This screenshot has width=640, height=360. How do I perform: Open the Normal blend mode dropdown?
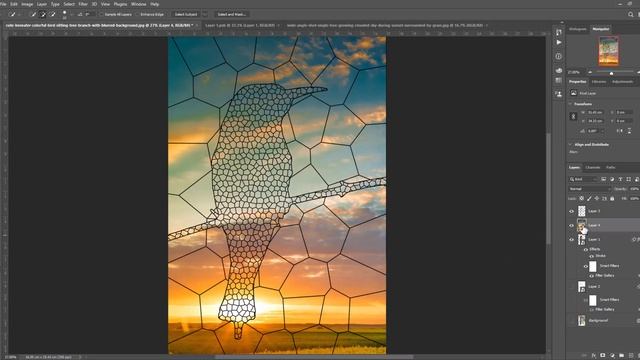coord(590,189)
